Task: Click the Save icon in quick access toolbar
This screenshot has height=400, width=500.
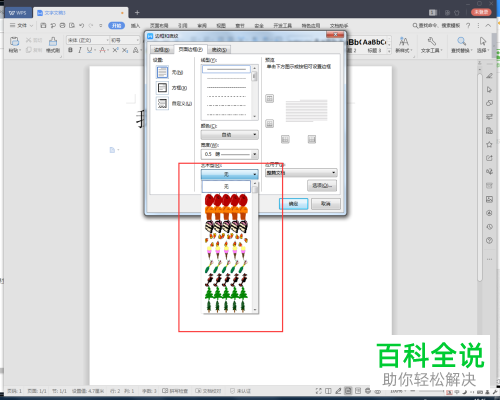Action: pyautogui.click(x=43, y=25)
